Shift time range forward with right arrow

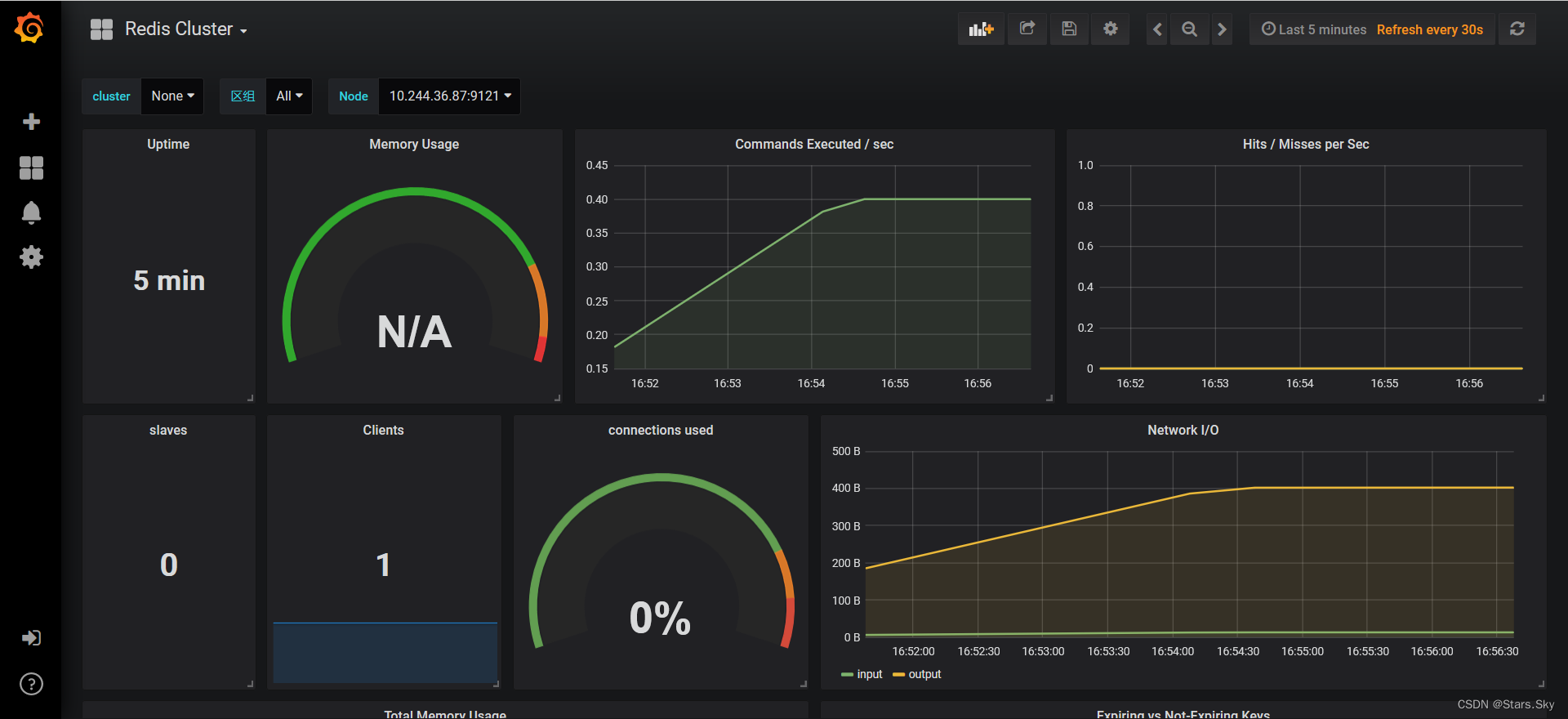click(x=1222, y=29)
